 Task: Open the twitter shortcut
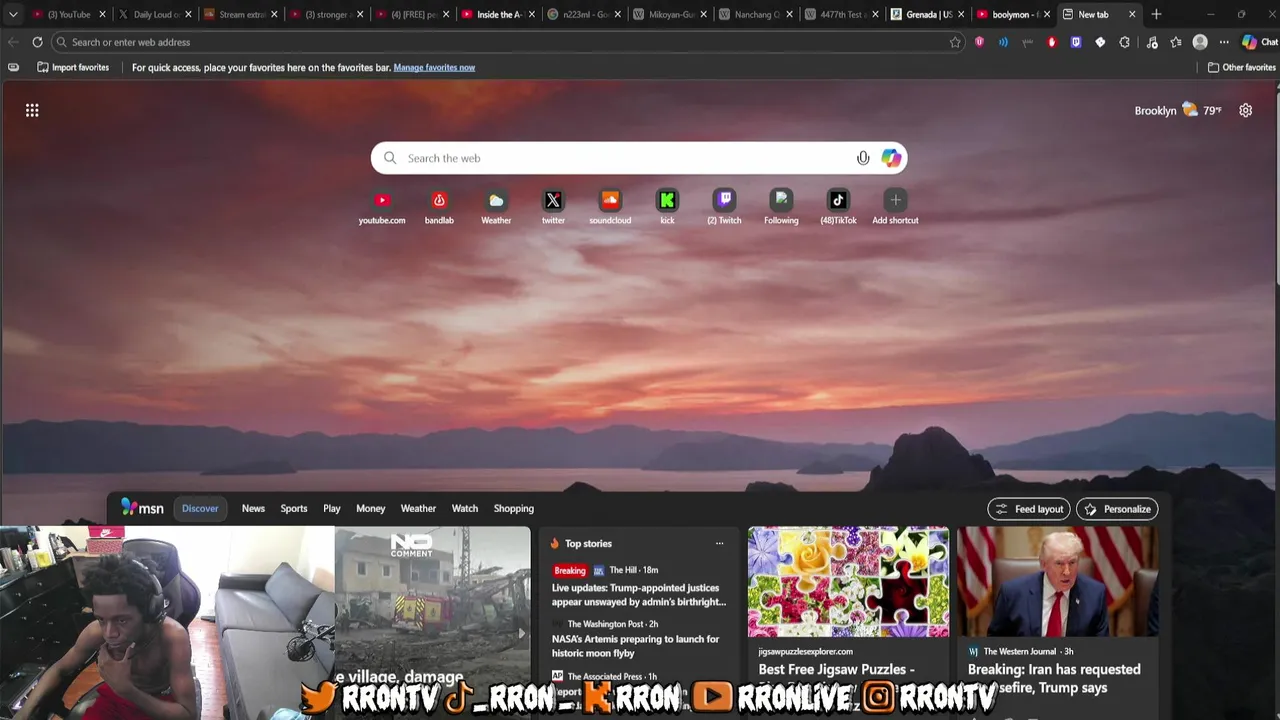(553, 207)
